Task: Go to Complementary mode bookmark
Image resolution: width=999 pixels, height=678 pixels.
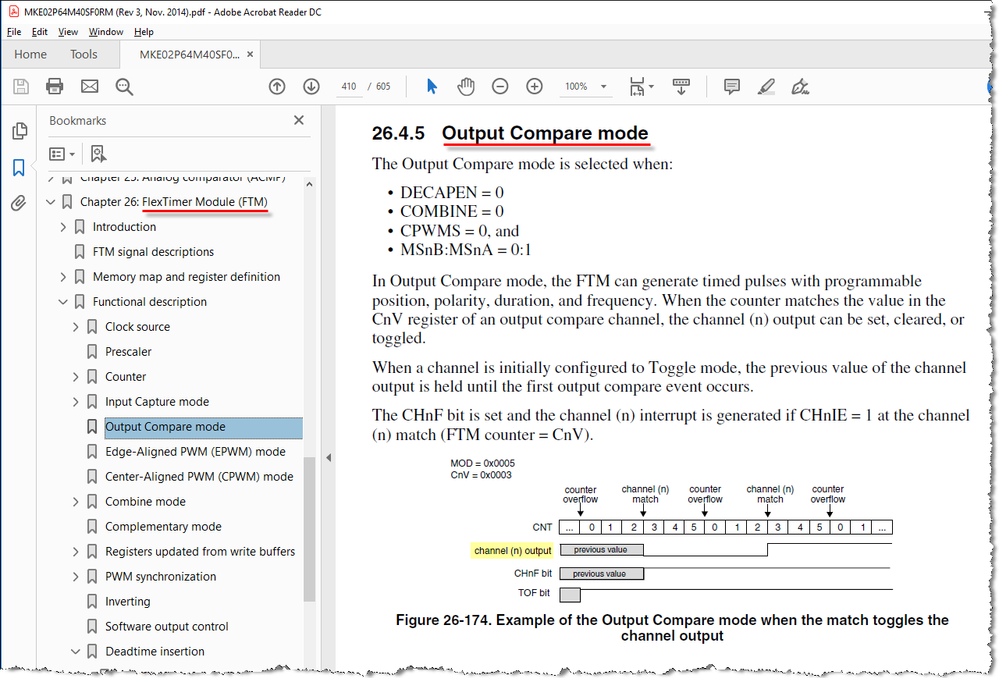Action: coord(163,527)
